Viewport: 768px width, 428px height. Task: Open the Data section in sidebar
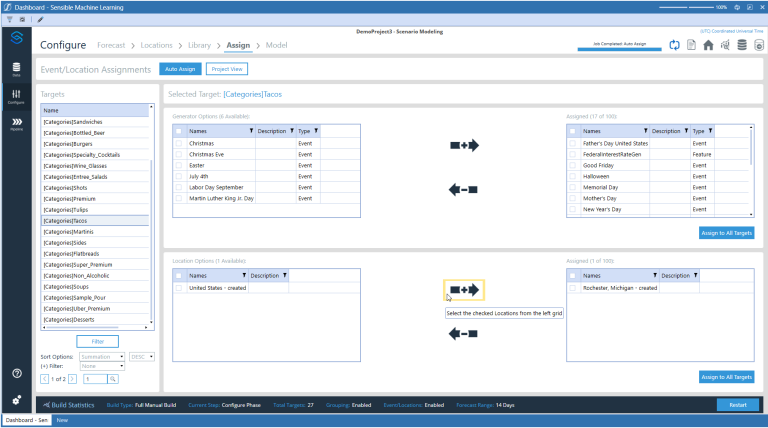(16, 69)
